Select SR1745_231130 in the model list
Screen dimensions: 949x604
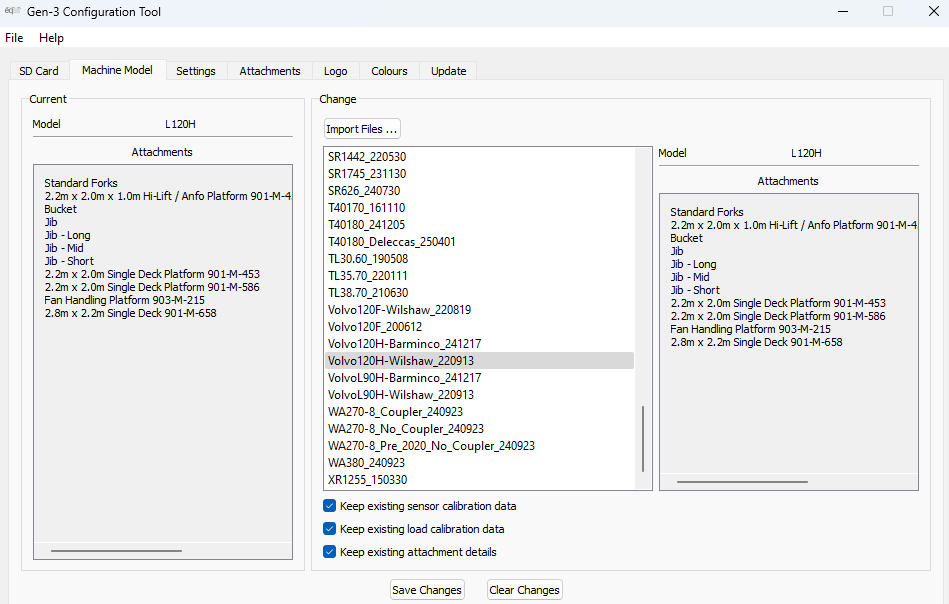click(x=479, y=174)
